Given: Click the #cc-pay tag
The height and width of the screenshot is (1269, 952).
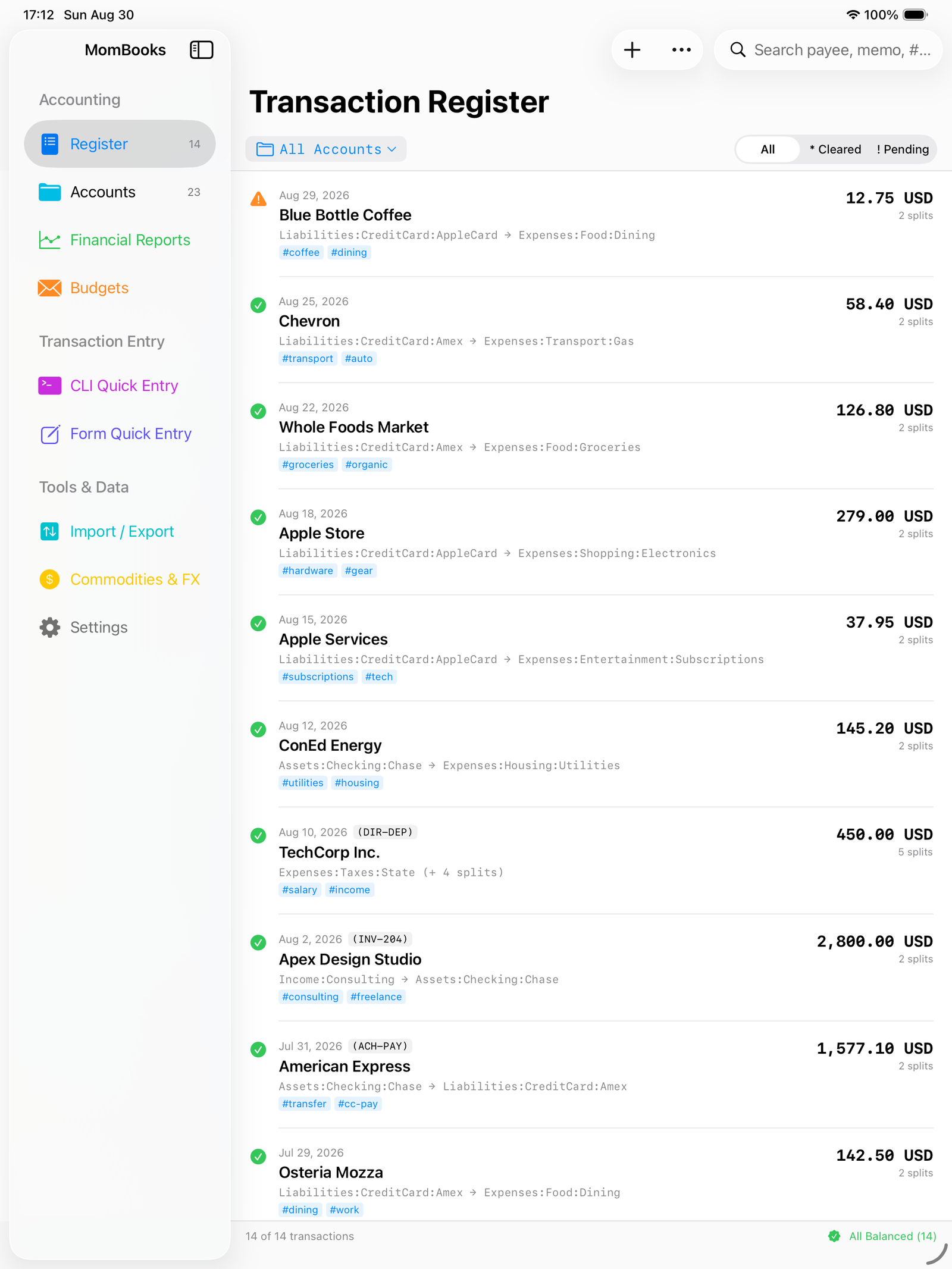Looking at the screenshot, I should (x=358, y=1104).
